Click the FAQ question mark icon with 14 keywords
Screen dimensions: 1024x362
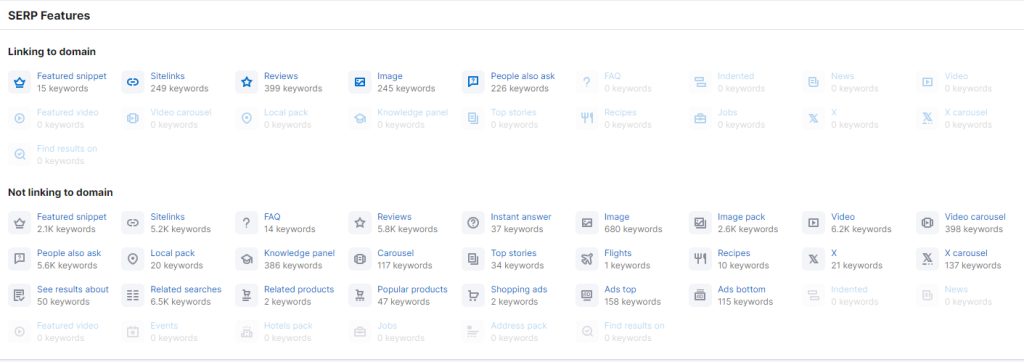[247, 223]
